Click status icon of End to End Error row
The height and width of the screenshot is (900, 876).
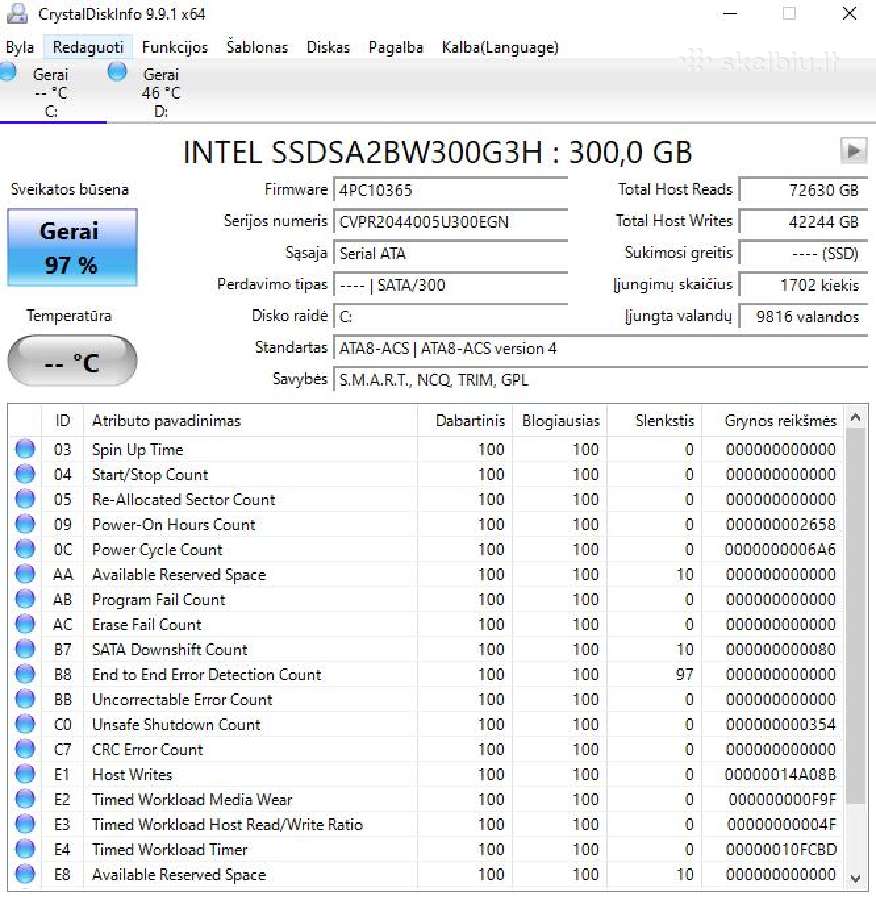pyautogui.click(x=25, y=674)
